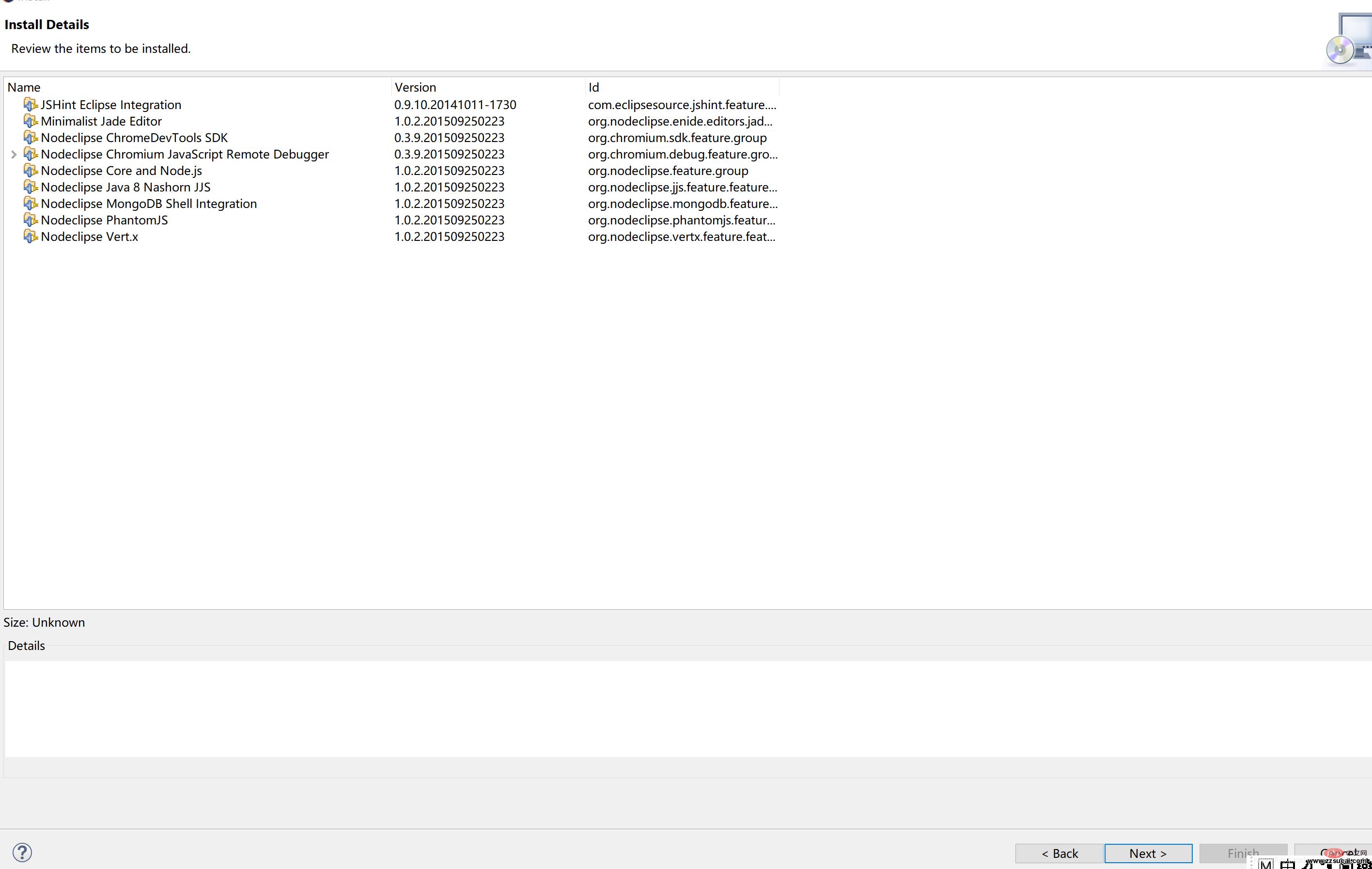The width and height of the screenshot is (1372, 869).
Task: Click the Minimalist Jade Editor icon
Action: click(x=30, y=120)
